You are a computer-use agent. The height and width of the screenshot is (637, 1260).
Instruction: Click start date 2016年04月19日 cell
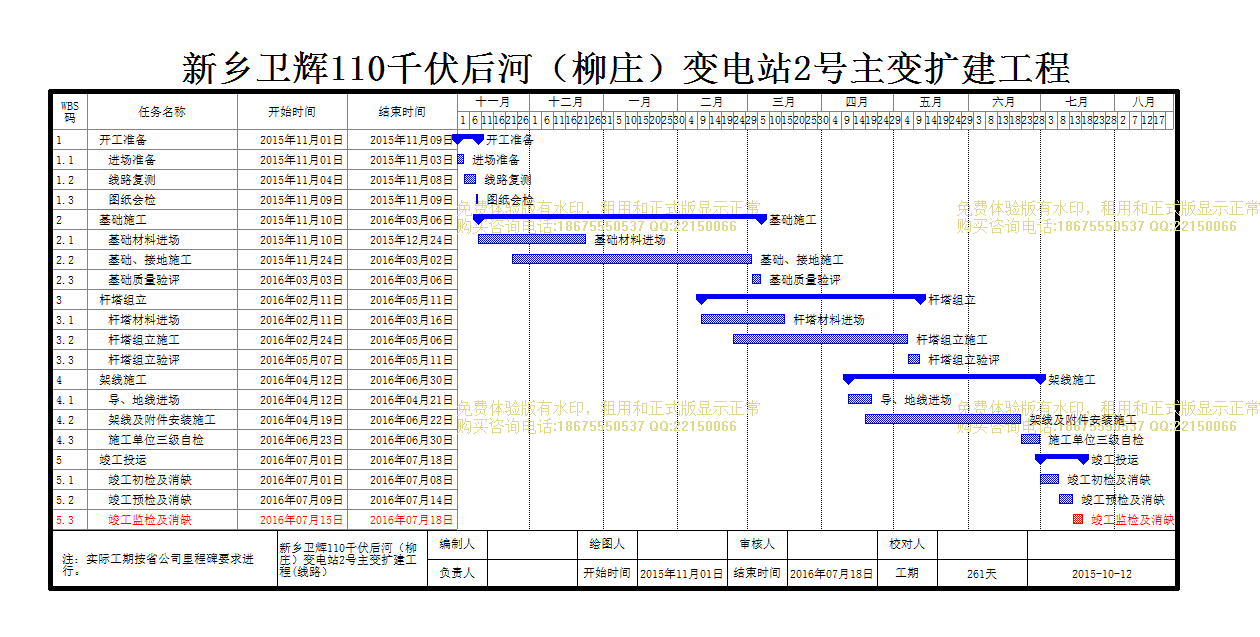tap(293, 420)
